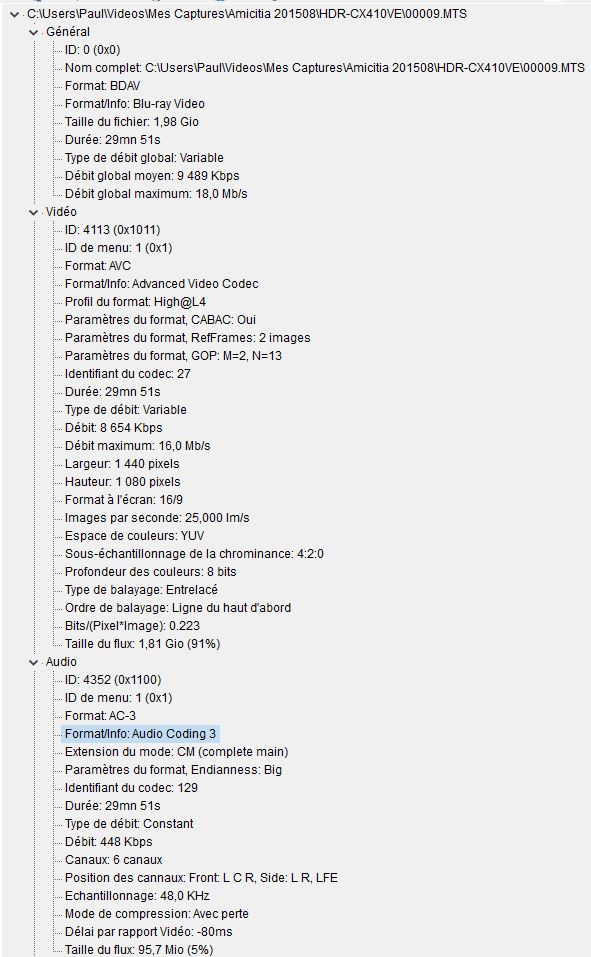Viewport: 591px width, 957px height.
Task: Select Canaux: 6 canaux
Action: click(x=114, y=861)
